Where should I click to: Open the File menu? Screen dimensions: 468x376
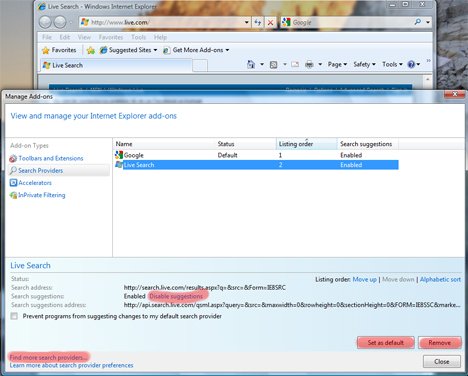click(x=47, y=37)
